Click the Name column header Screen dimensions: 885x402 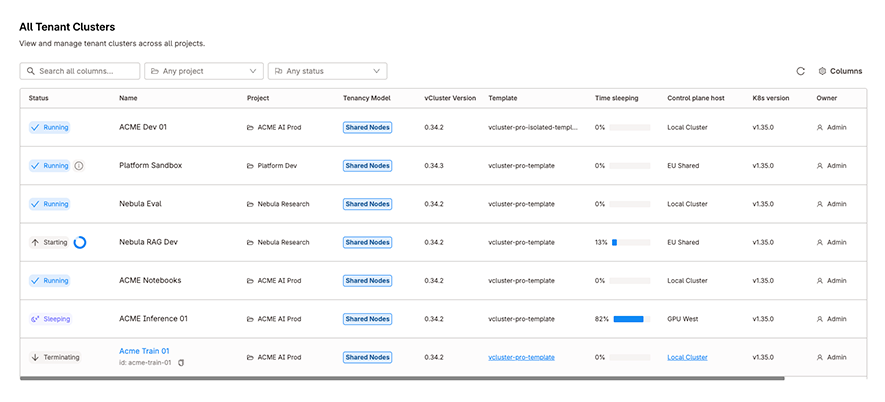(128, 98)
